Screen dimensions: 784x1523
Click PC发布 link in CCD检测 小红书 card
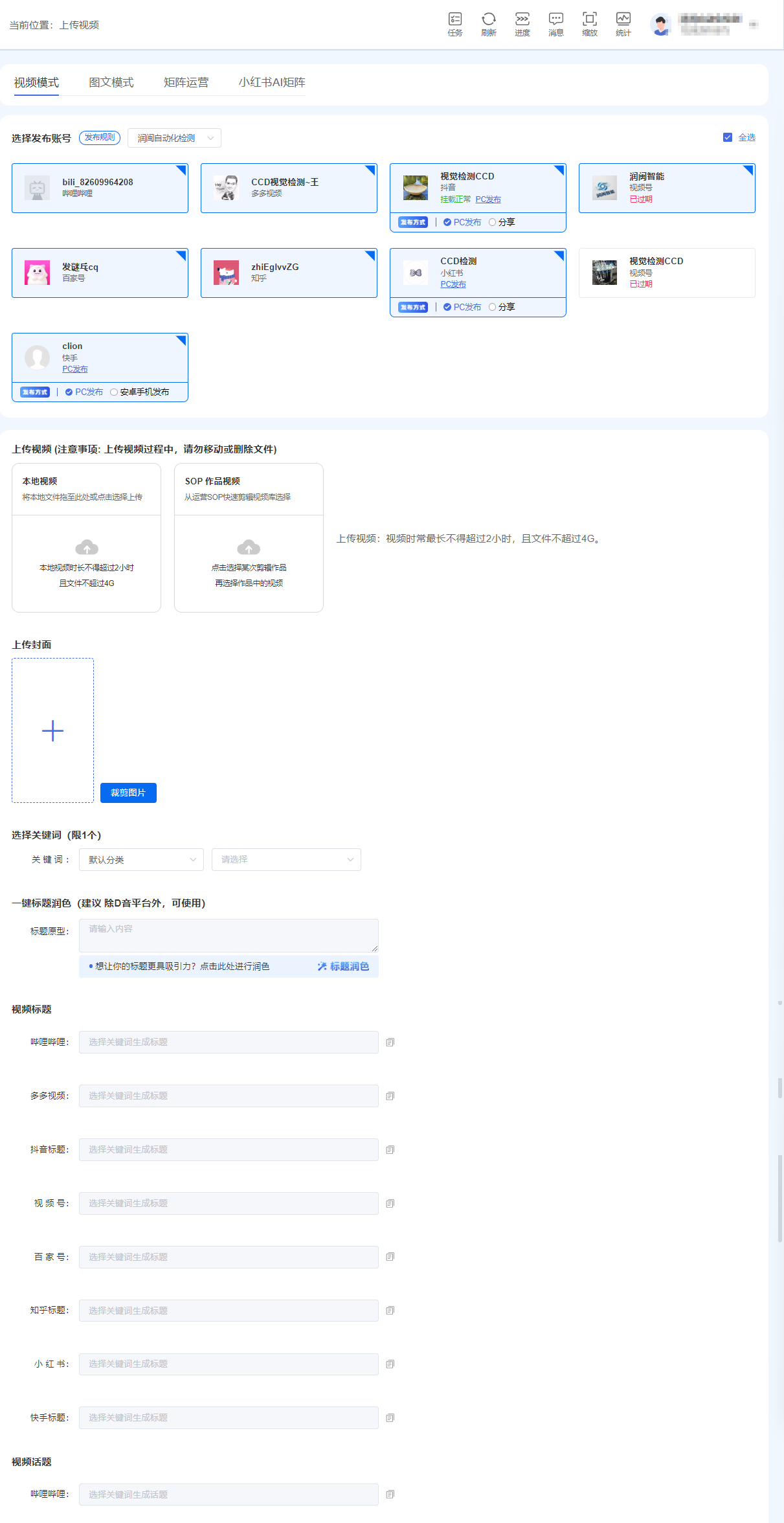(453, 284)
